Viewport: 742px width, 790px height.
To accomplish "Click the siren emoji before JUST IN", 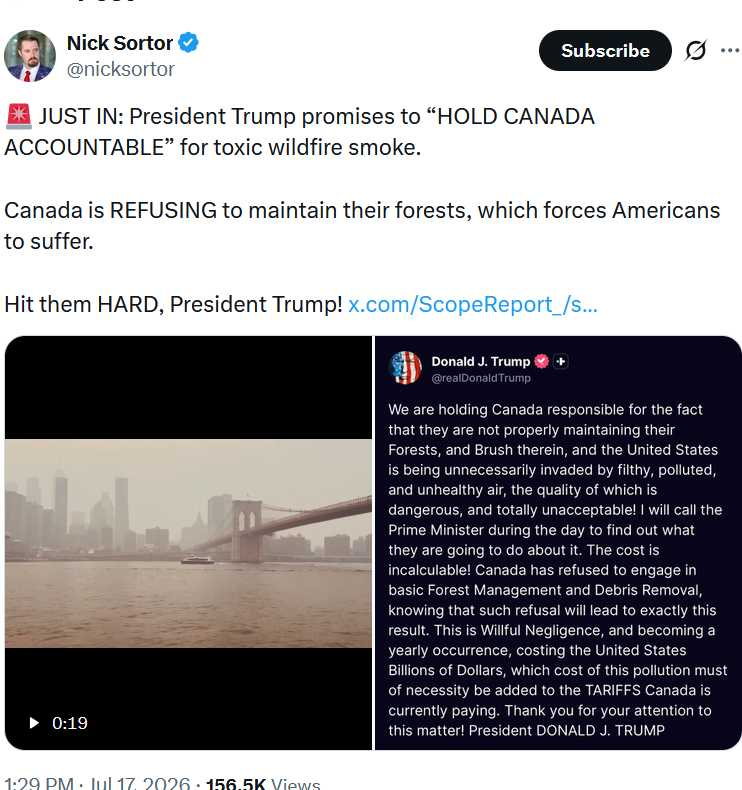I will click(19, 116).
